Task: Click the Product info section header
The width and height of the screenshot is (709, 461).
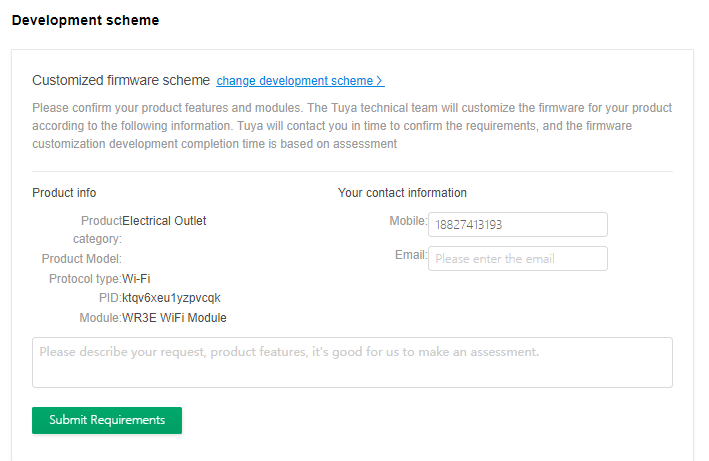Action: click(x=64, y=193)
